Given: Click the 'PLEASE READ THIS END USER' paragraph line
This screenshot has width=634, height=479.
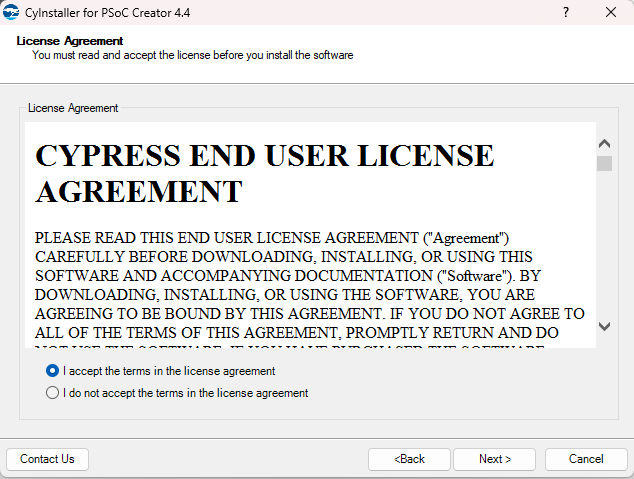Looking at the screenshot, I should (272, 238).
